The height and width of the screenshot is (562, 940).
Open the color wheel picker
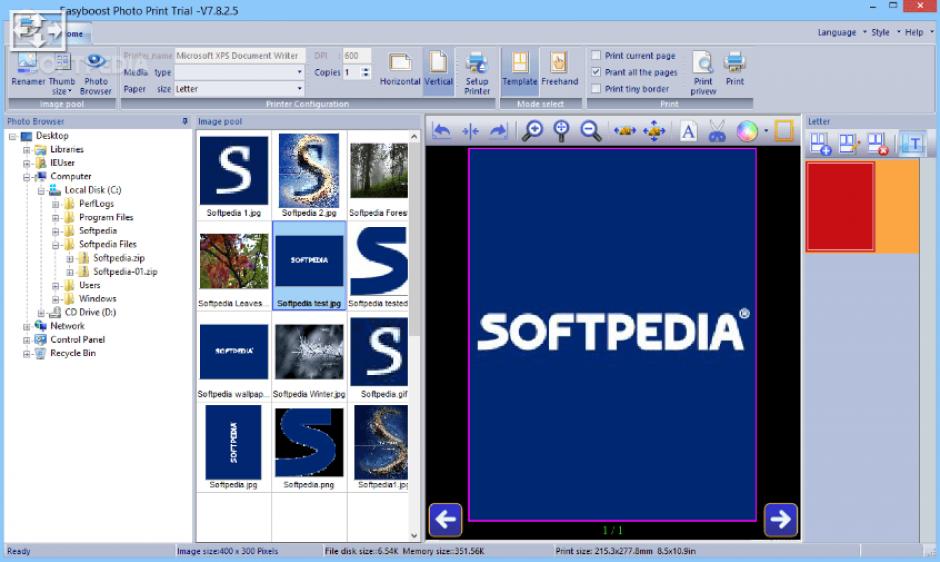click(x=747, y=131)
